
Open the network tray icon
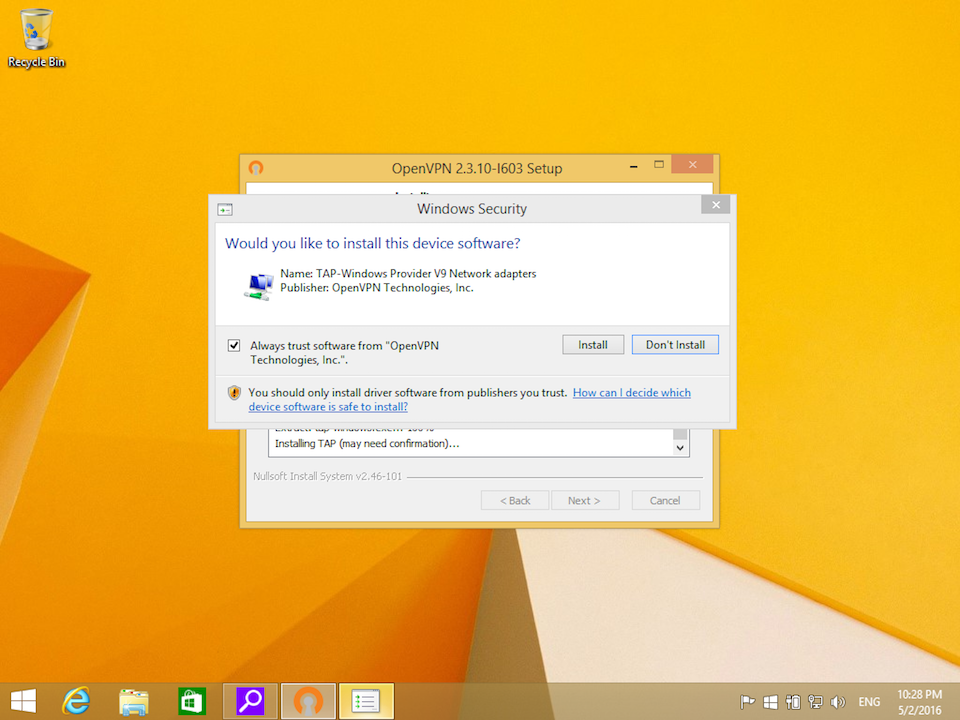(815, 702)
